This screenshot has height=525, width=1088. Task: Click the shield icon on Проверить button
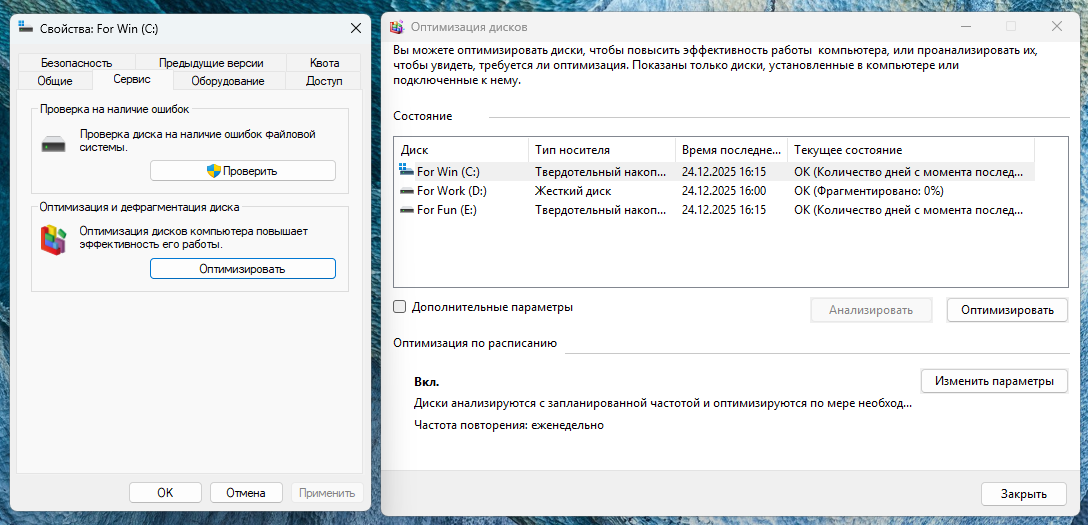213,171
